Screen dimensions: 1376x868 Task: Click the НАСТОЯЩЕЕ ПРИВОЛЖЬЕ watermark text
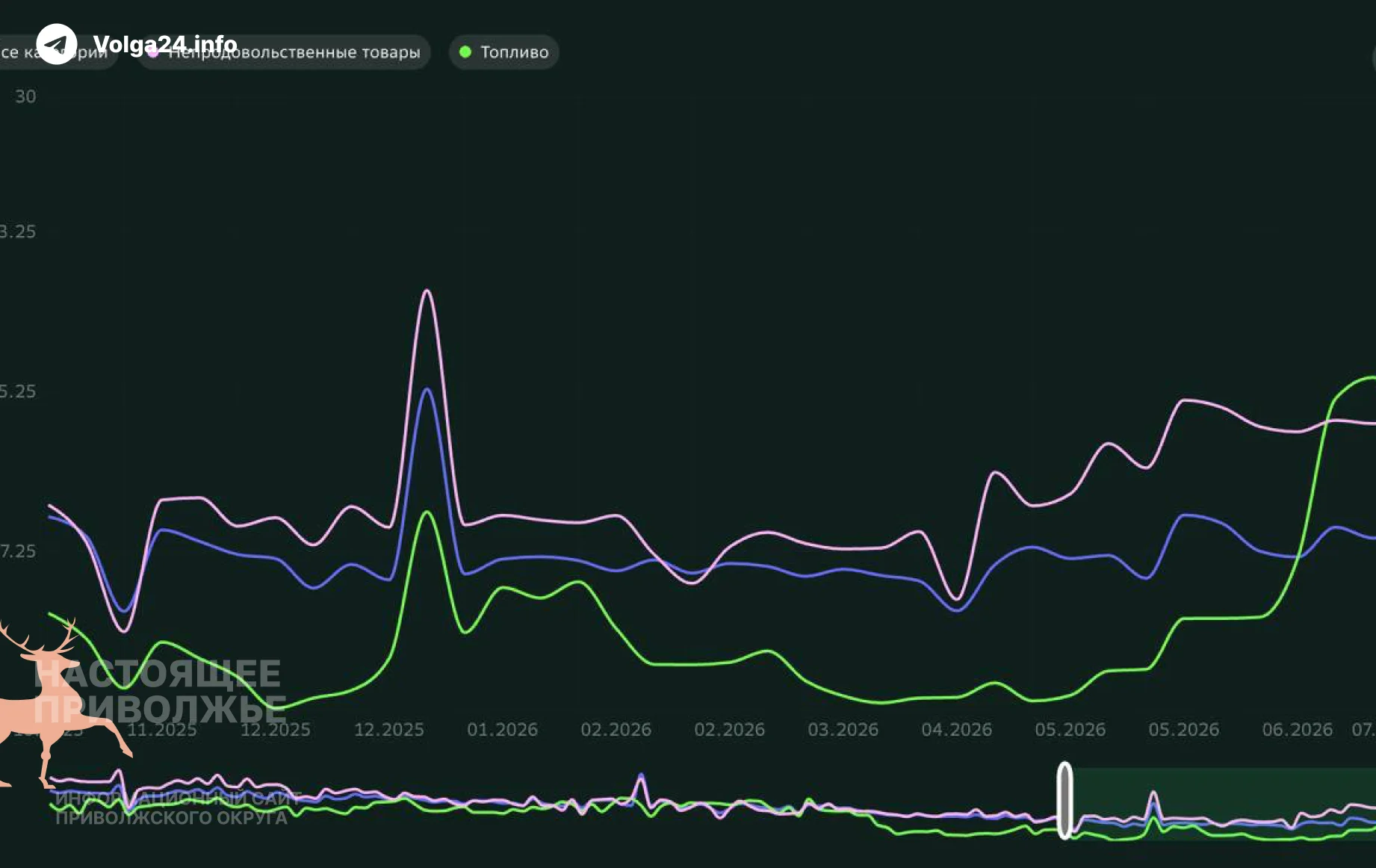(x=160, y=692)
